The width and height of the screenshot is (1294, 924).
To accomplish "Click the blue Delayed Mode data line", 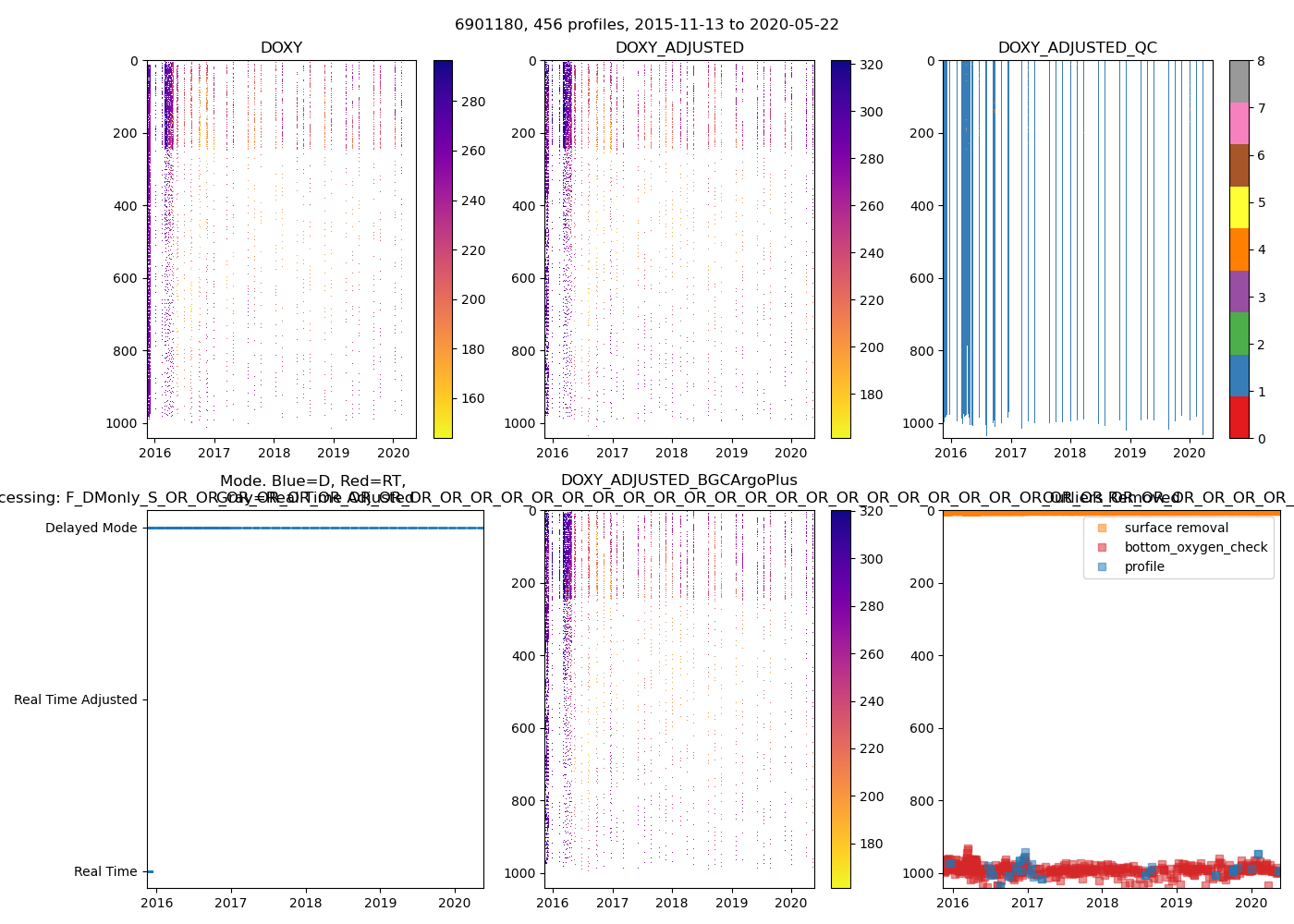I will pyautogui.click(x=314, y=529).
